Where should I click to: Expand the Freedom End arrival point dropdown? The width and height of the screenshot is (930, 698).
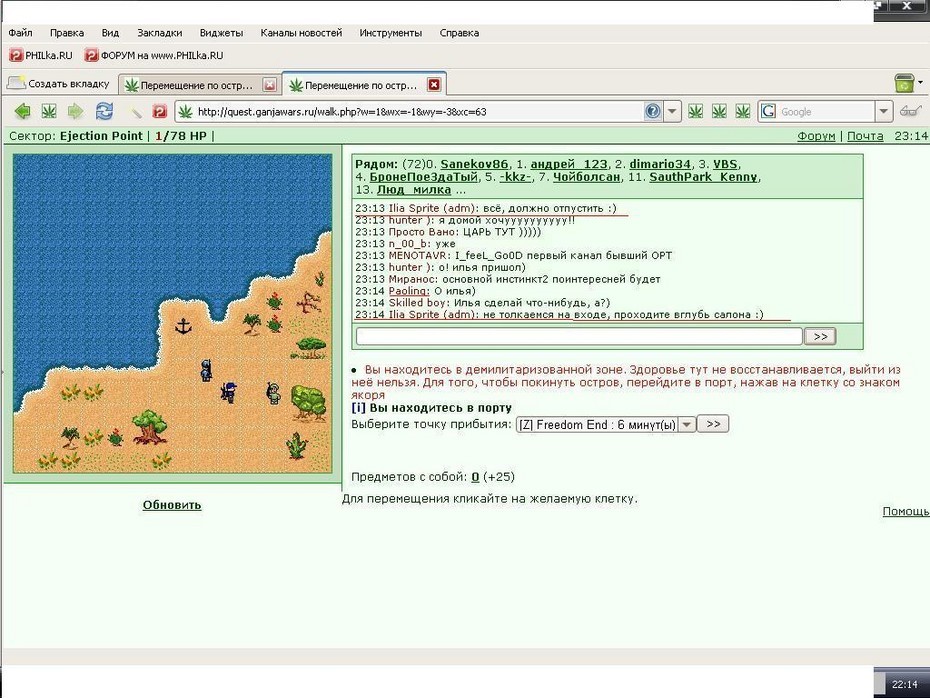click(686, 425)
